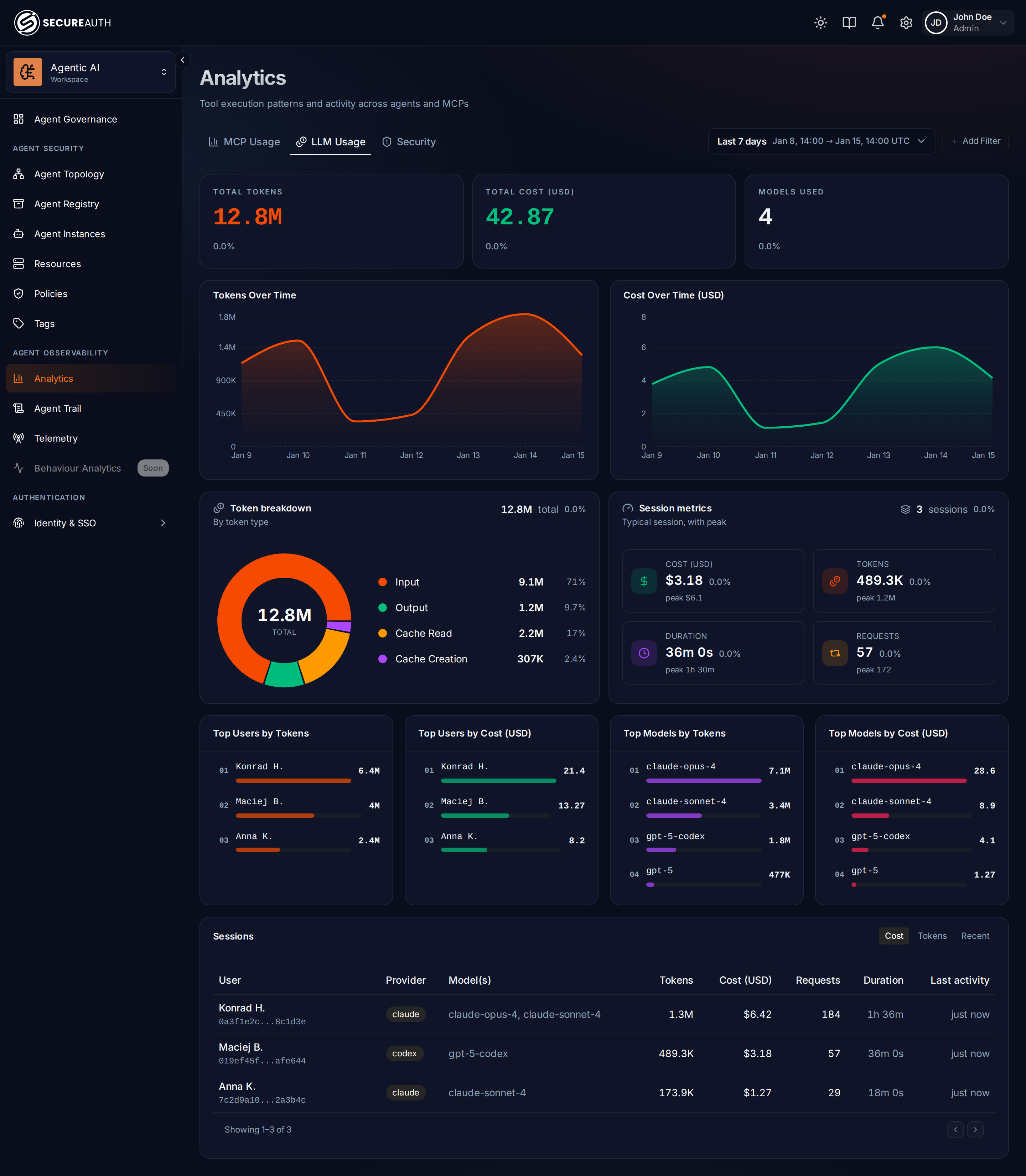Go to previous sessions page
Screen dimensions: 1026x1176
pyautogui.click(x=955, y=1130)
